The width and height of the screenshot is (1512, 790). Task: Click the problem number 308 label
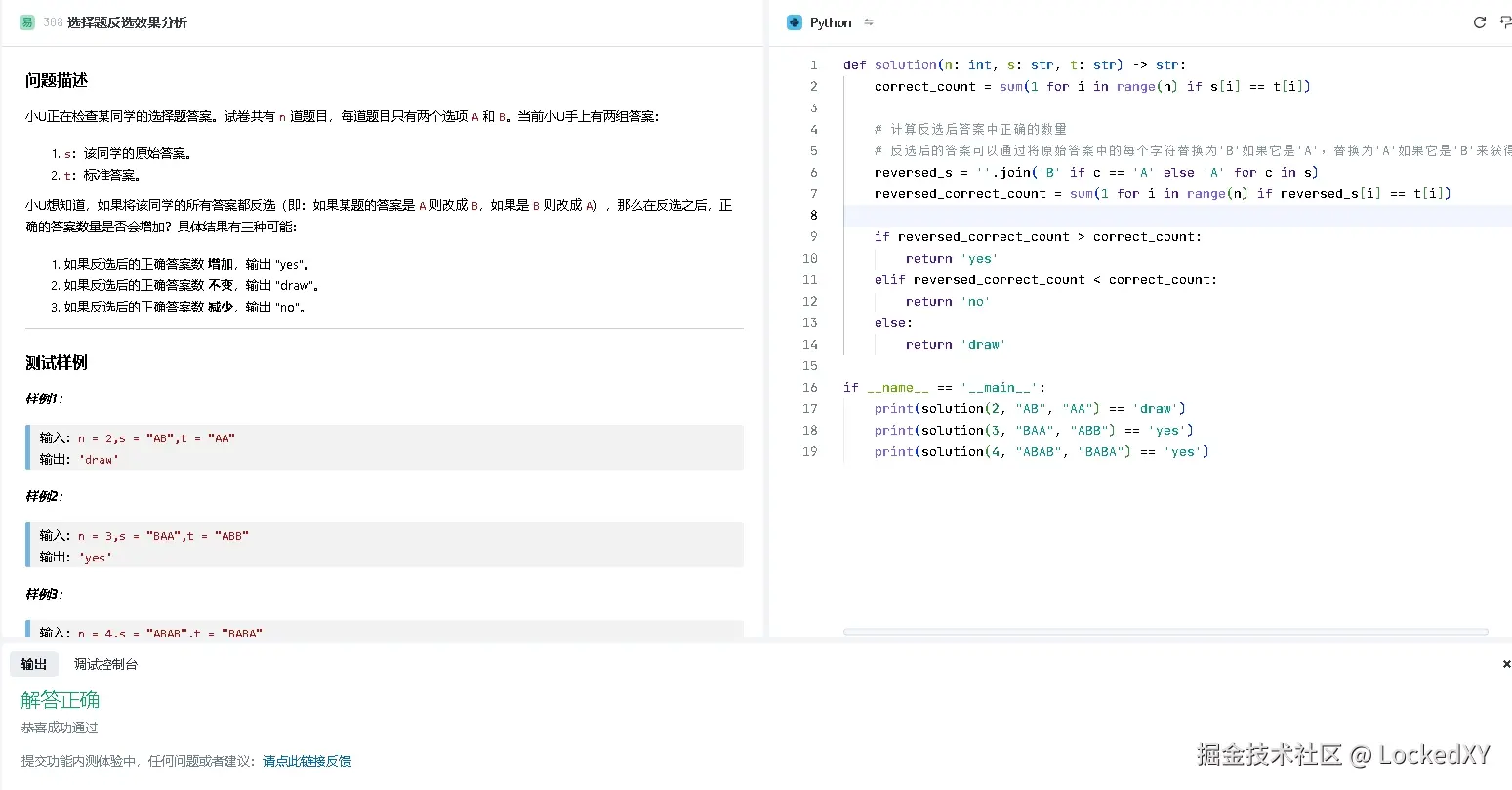click(51, 21)
